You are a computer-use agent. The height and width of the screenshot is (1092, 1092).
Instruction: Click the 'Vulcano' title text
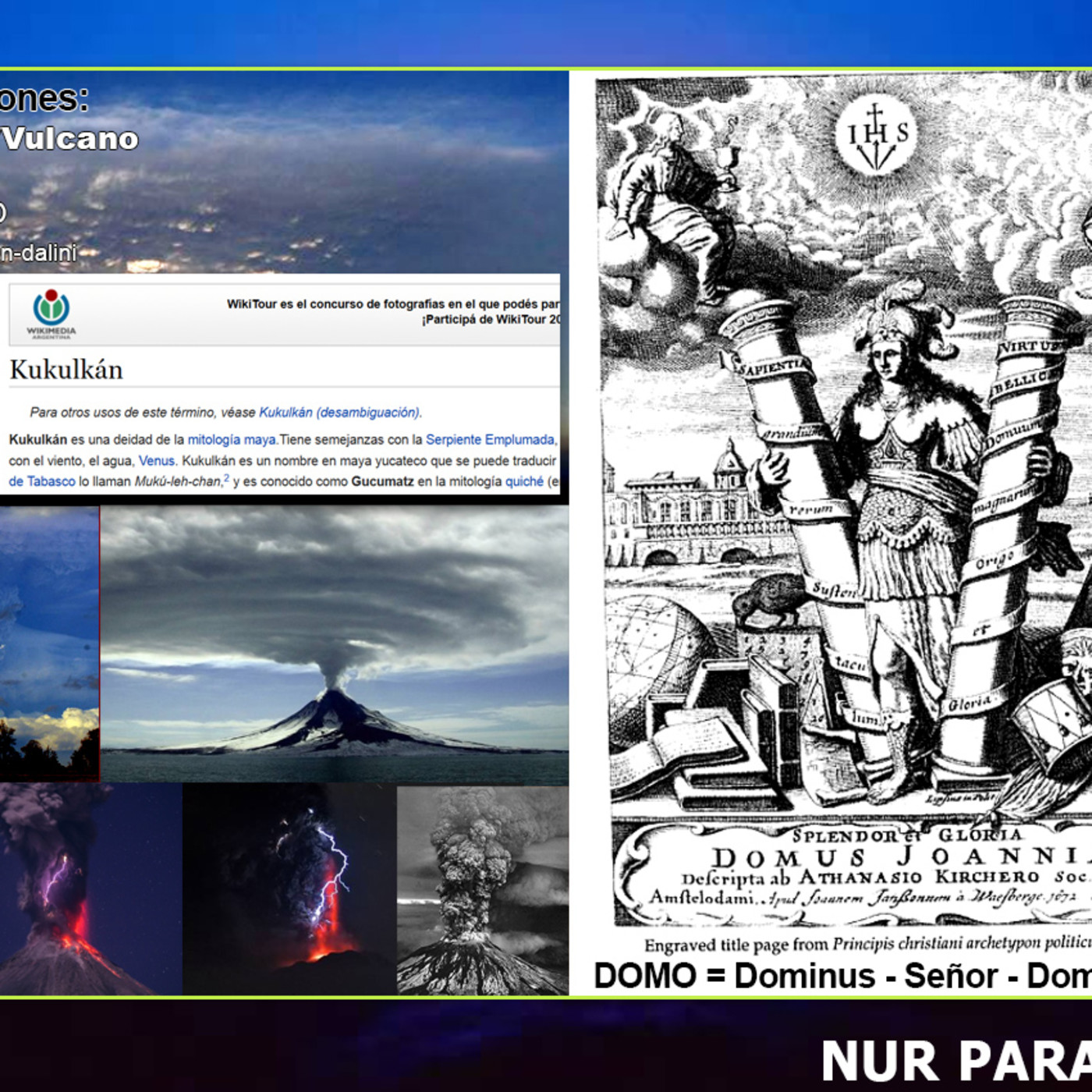click(x=70, y=139)
